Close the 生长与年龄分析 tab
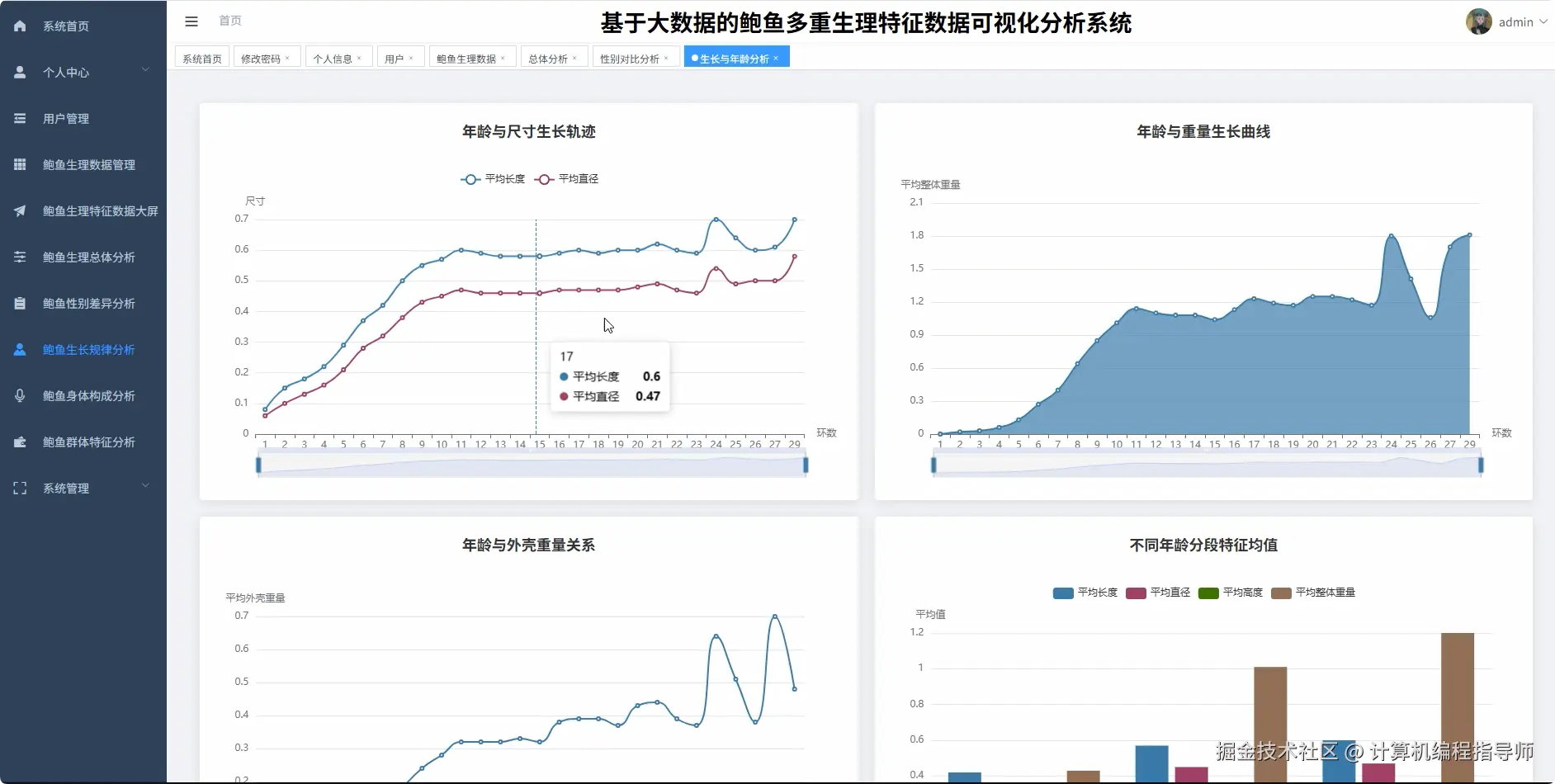Image resolution: width=1555 pixels, height=784 pixels. [776, 59]
